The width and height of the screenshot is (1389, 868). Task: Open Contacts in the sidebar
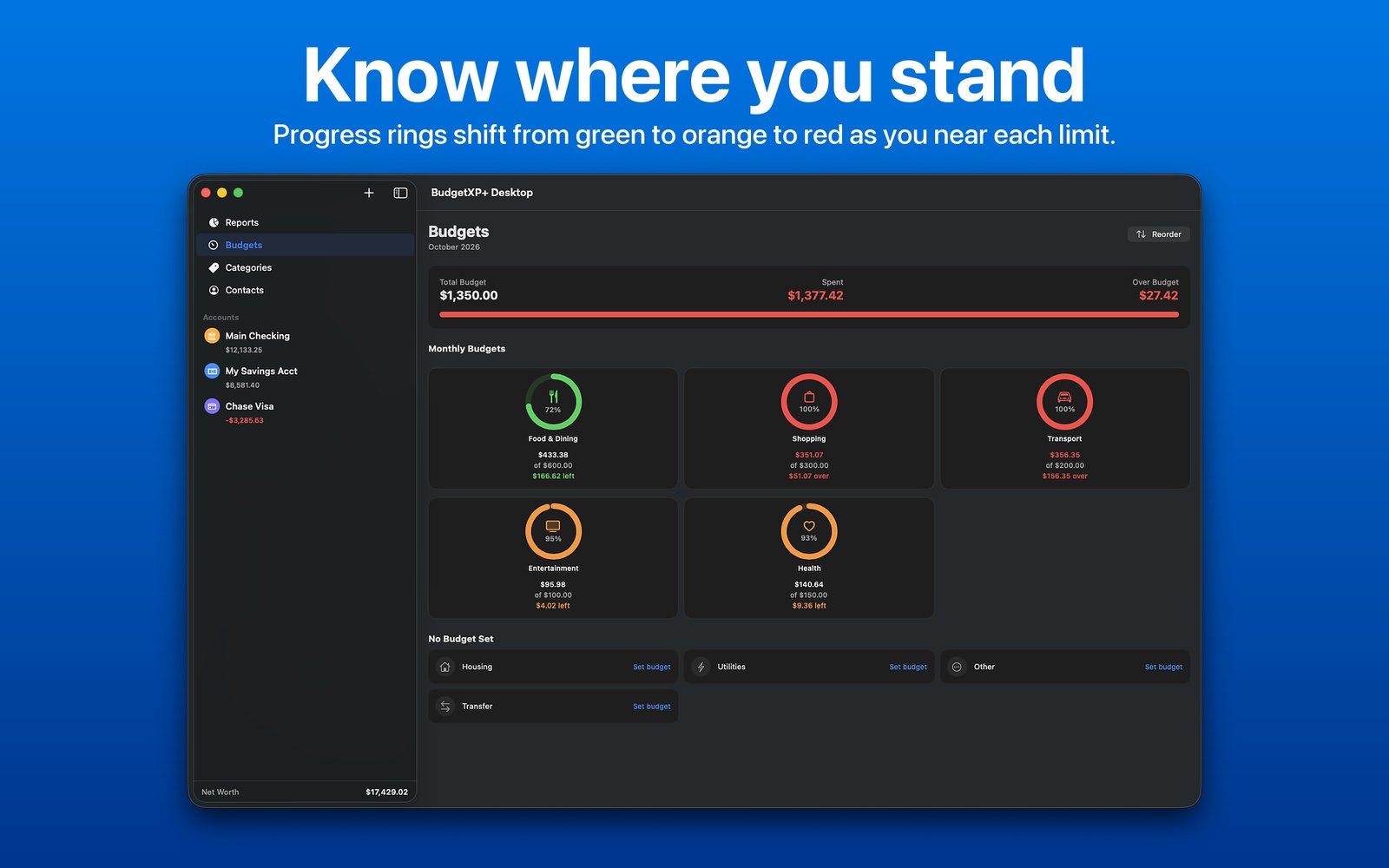click(305, 291)
